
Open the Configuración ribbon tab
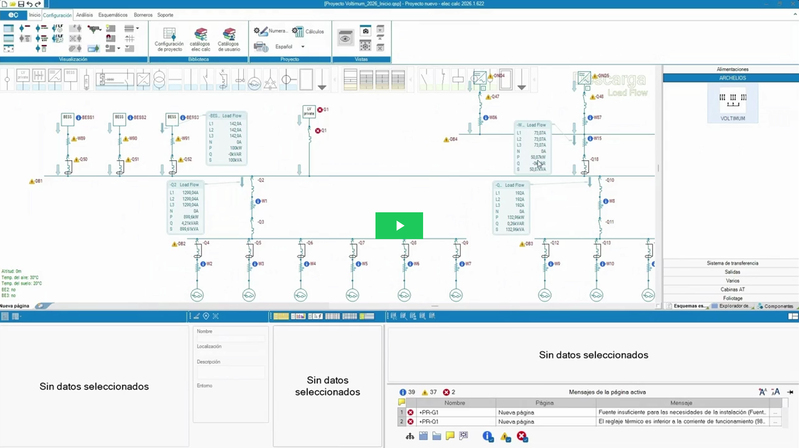click(57, 15)
